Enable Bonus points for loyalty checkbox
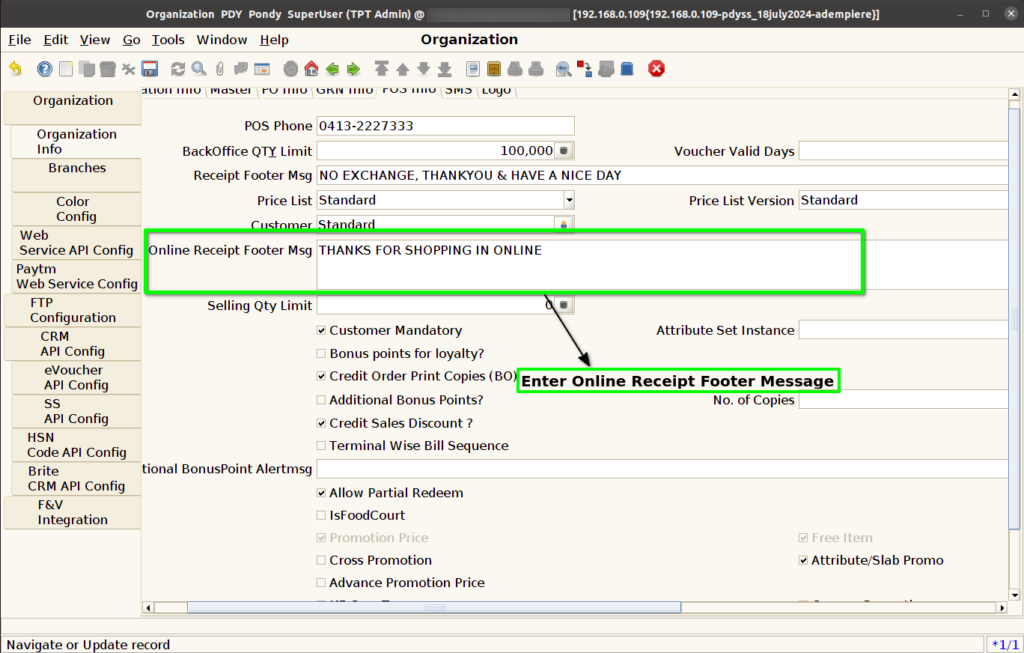This screenshot has width=1024, height=653. click(x=321, y=353)
